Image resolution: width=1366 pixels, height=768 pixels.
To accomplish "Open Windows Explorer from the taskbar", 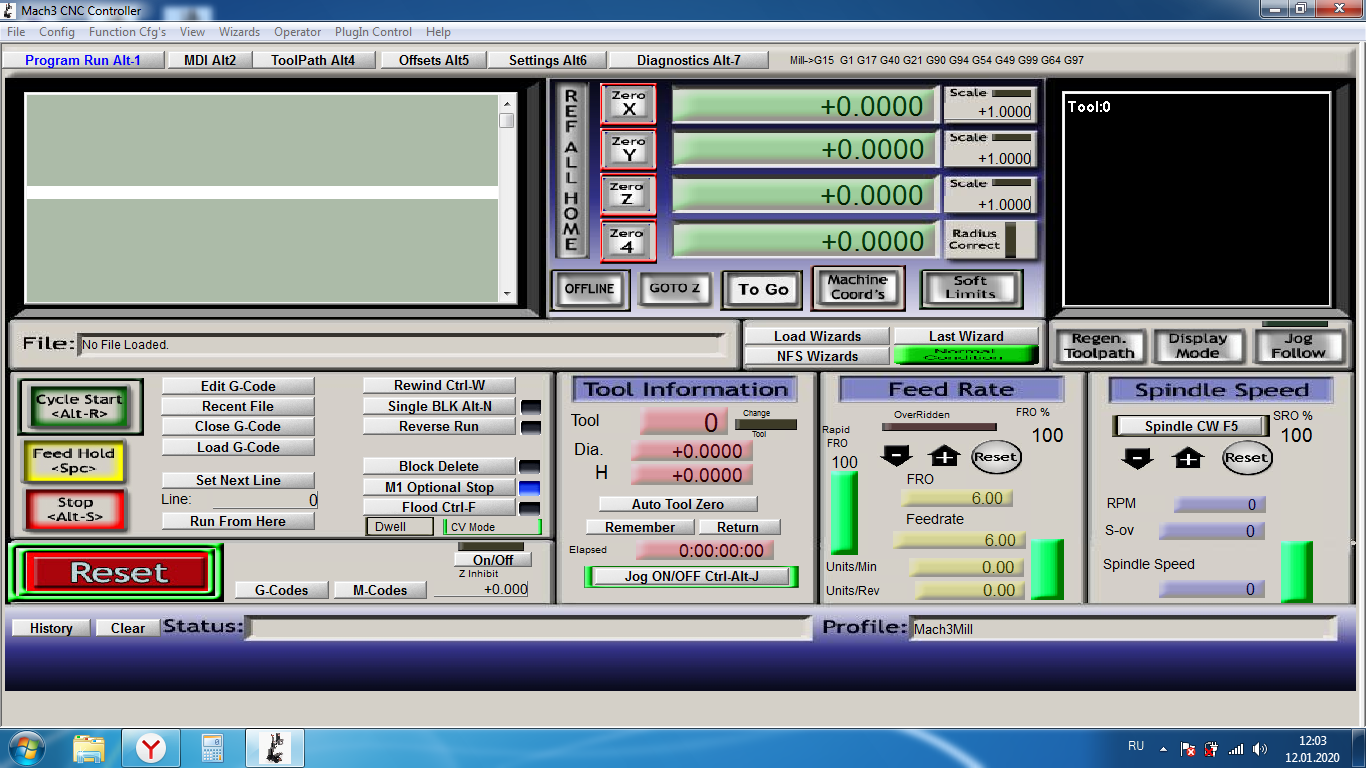I will coord(89,748).
